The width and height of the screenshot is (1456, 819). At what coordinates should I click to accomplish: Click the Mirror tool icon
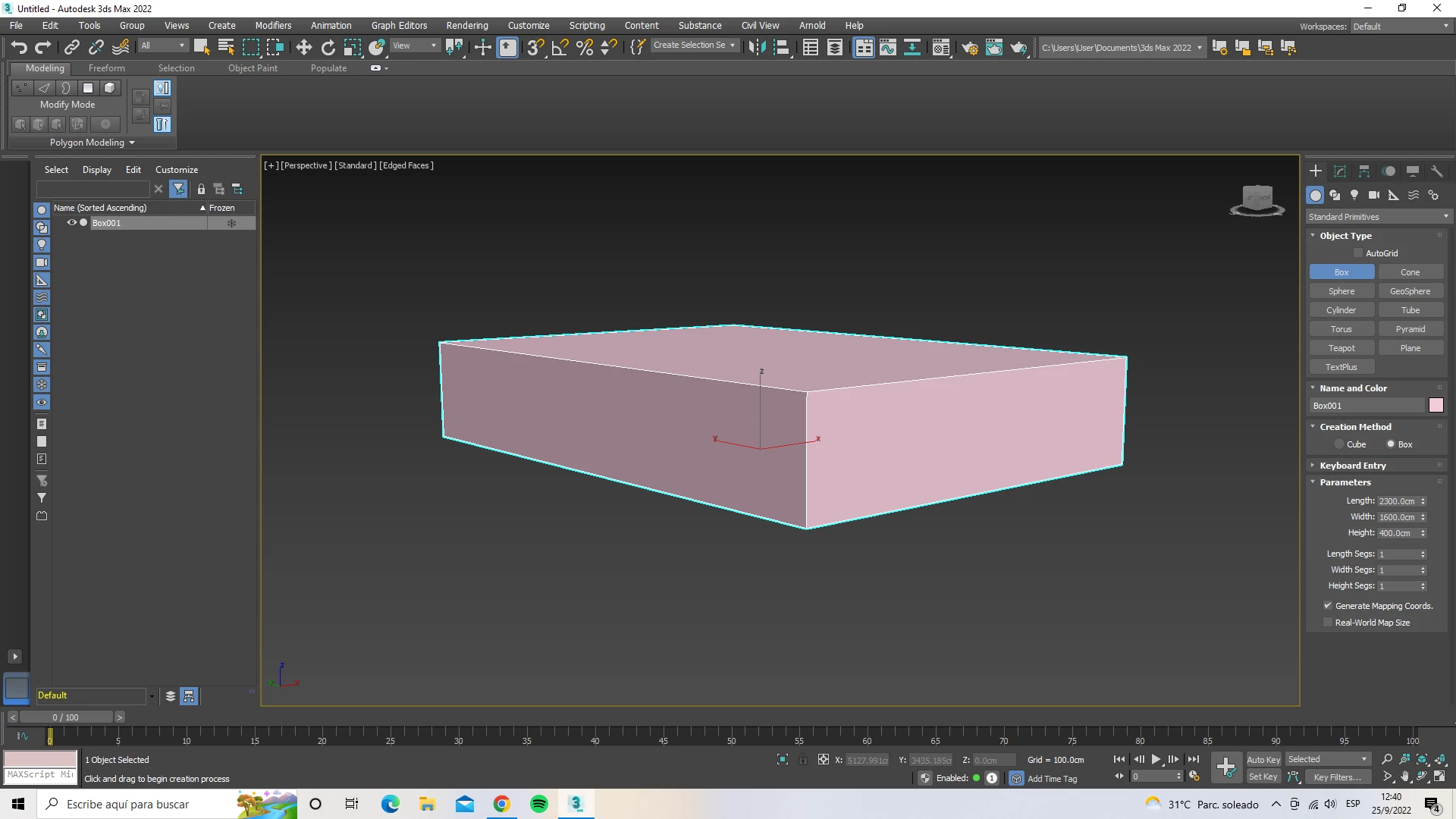click(x=756, y=48)
